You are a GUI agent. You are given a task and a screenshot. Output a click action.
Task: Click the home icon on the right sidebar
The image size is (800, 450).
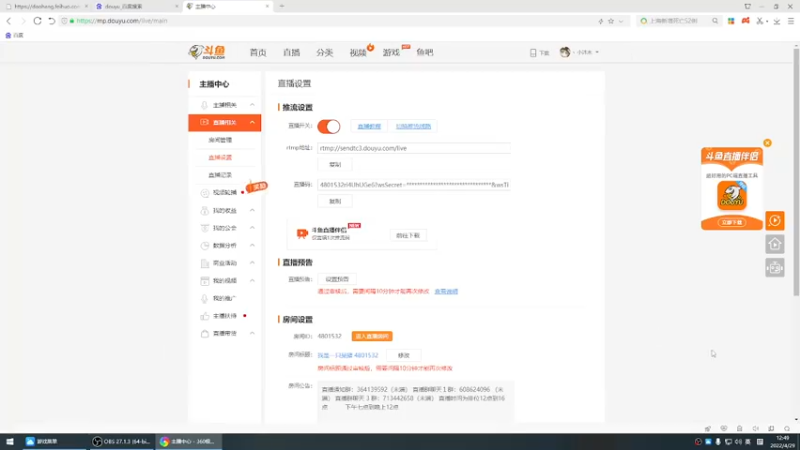(774, 244)
